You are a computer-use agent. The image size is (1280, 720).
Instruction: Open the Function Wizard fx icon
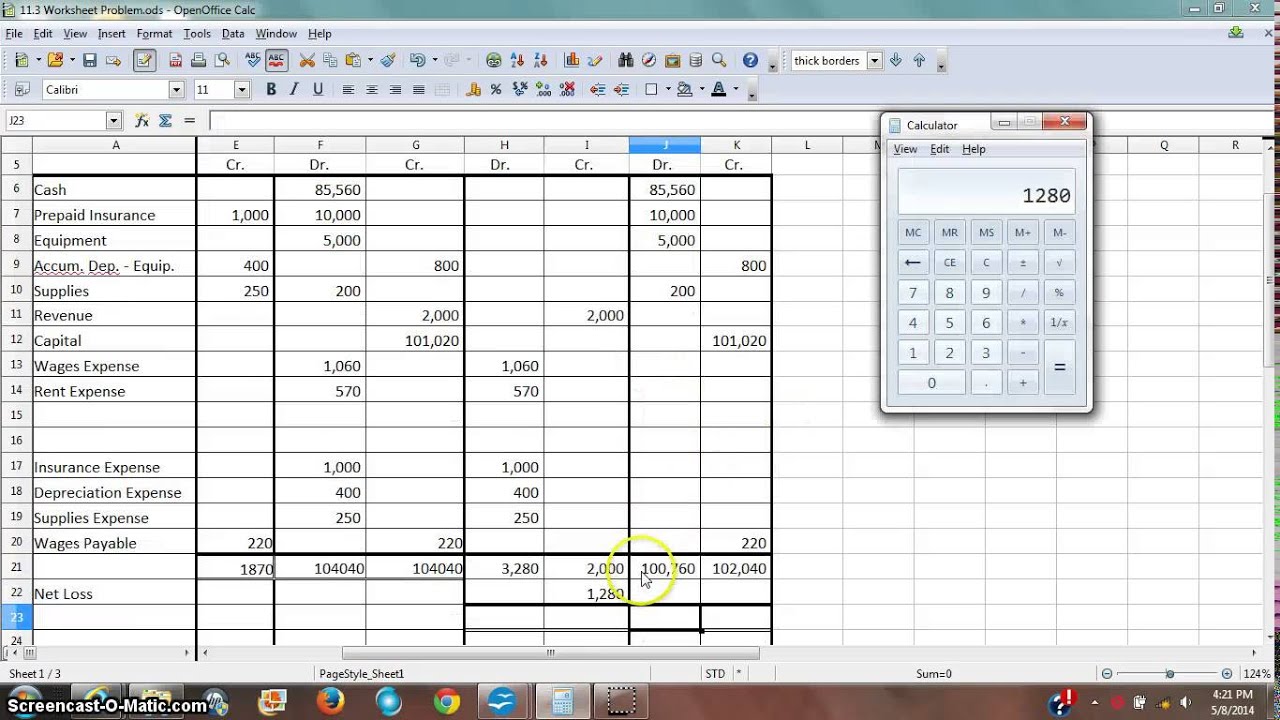(x=142, y=120)
